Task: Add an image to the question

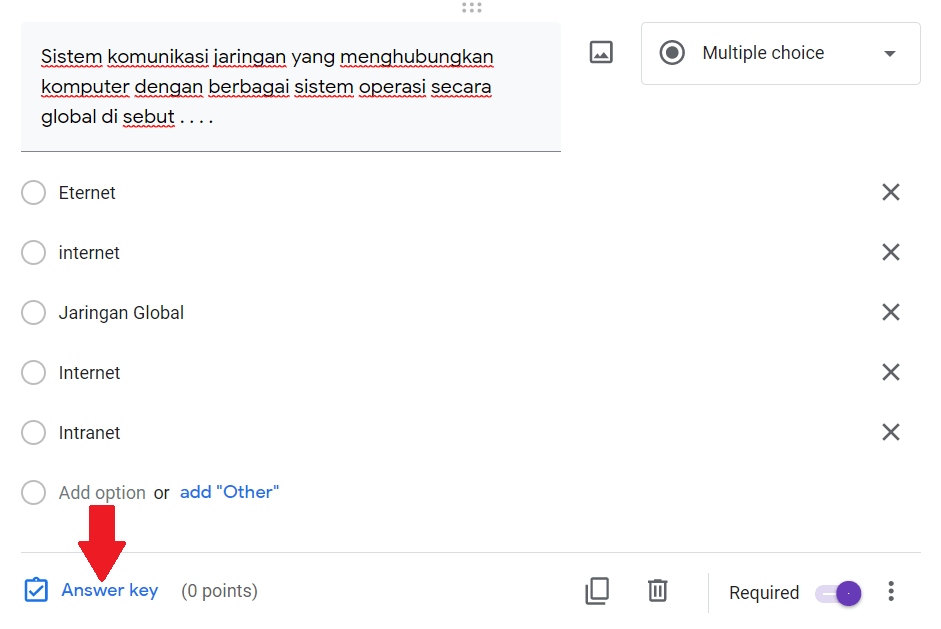Action: (x=601, y=52)
